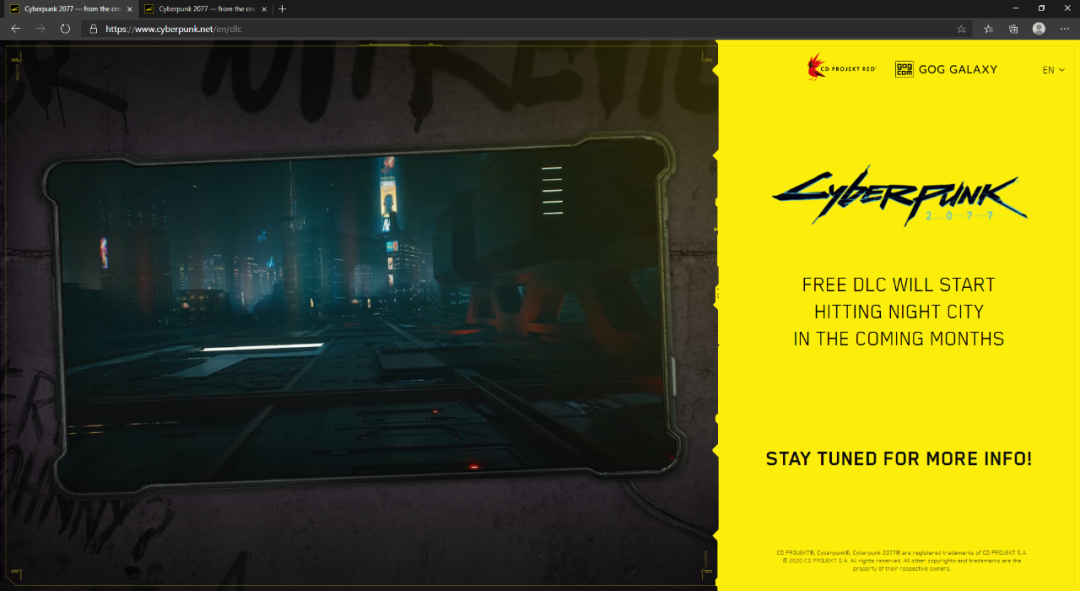
Task: Open the Collections icon
Action: (1013, 29)
